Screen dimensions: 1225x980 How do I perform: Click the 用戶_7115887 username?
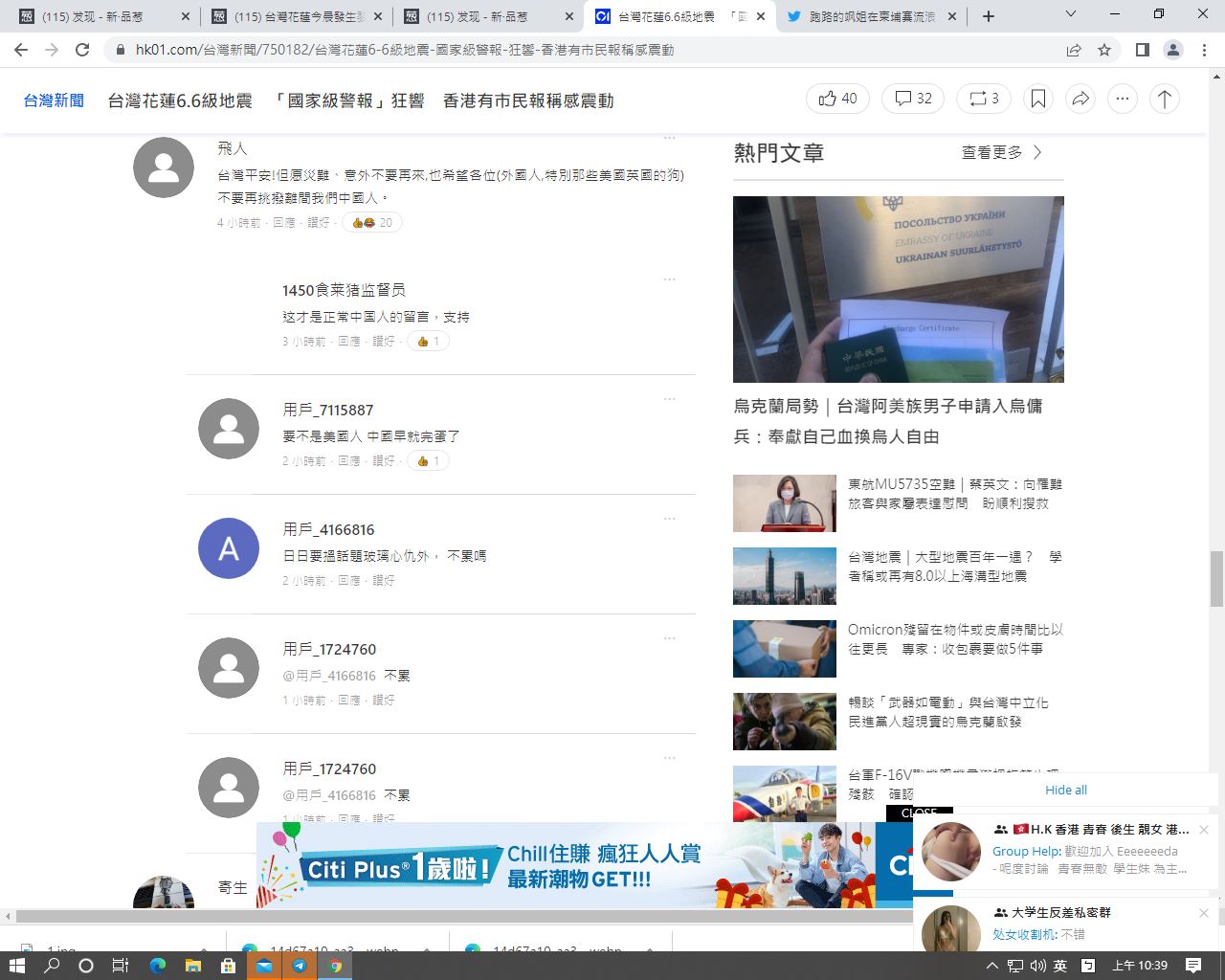pos(328,410)
